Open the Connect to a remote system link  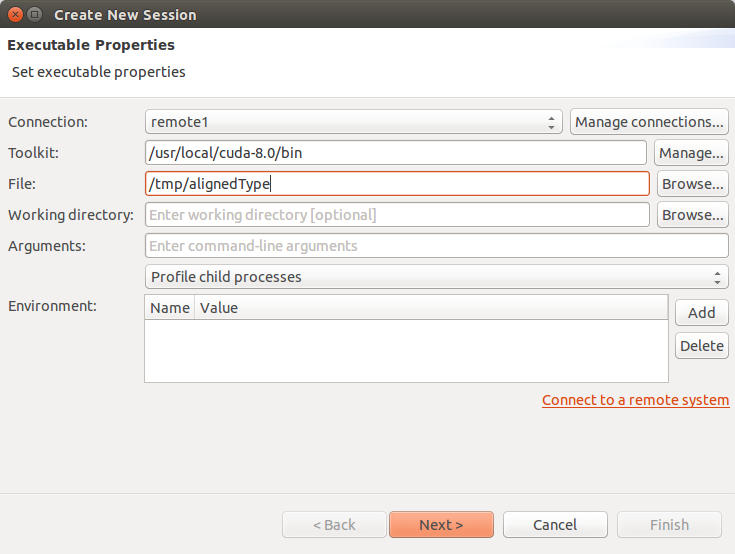tap(635, 400)
